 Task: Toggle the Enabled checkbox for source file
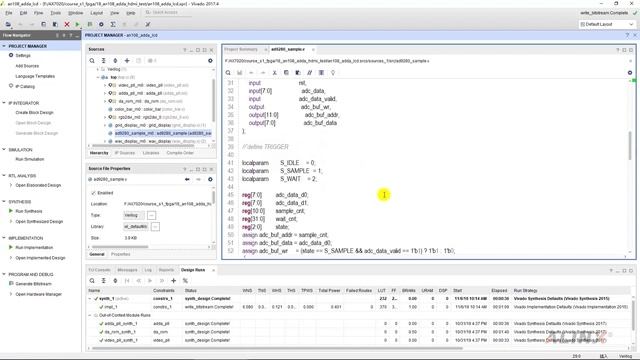pos(93,193)
